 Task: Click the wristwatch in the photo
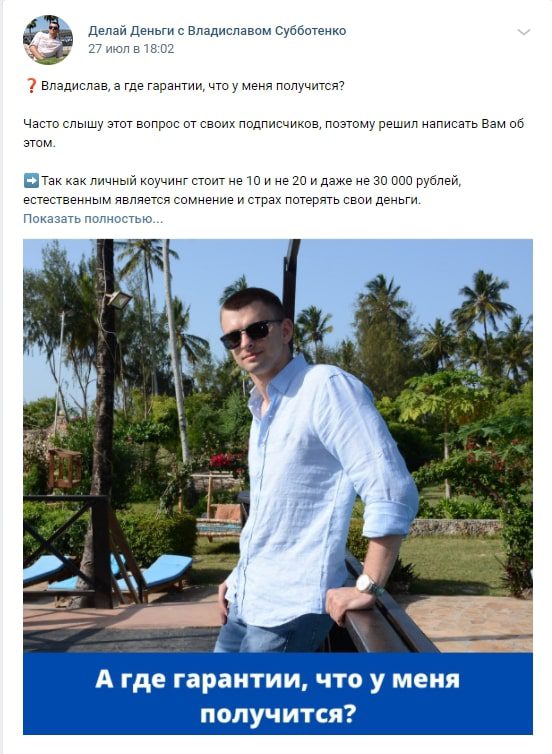(367, 584)
